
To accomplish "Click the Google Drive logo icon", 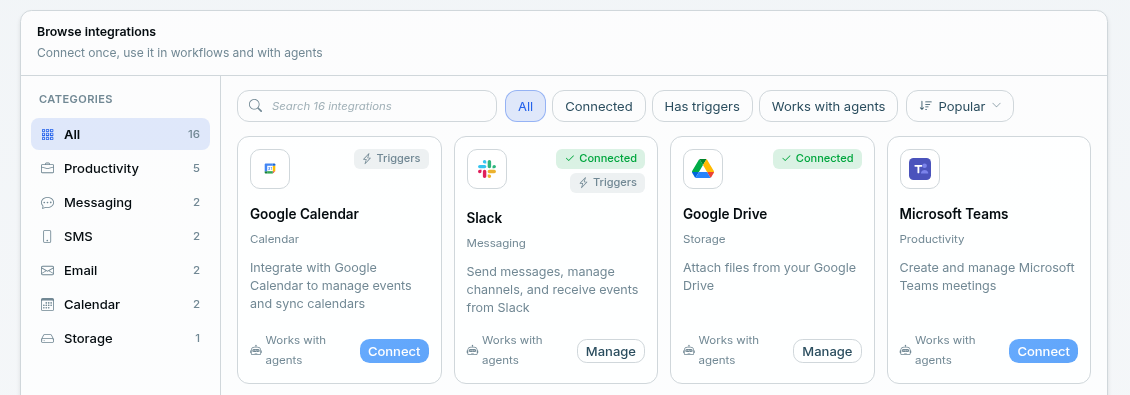I will (x=703, y=169).
